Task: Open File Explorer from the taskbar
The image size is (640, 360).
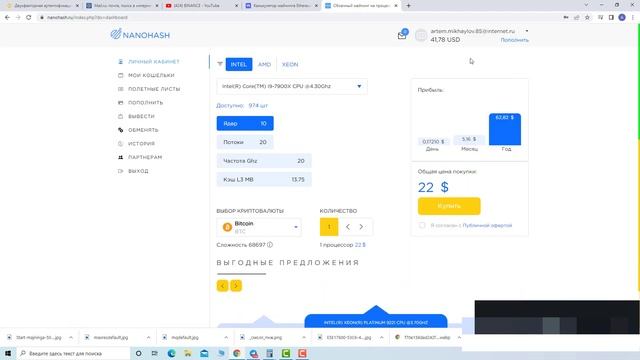Action: 188,353
